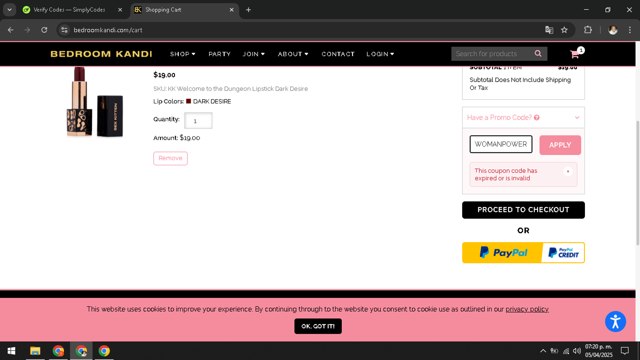Click the search magnifier icon

(538, 53)
